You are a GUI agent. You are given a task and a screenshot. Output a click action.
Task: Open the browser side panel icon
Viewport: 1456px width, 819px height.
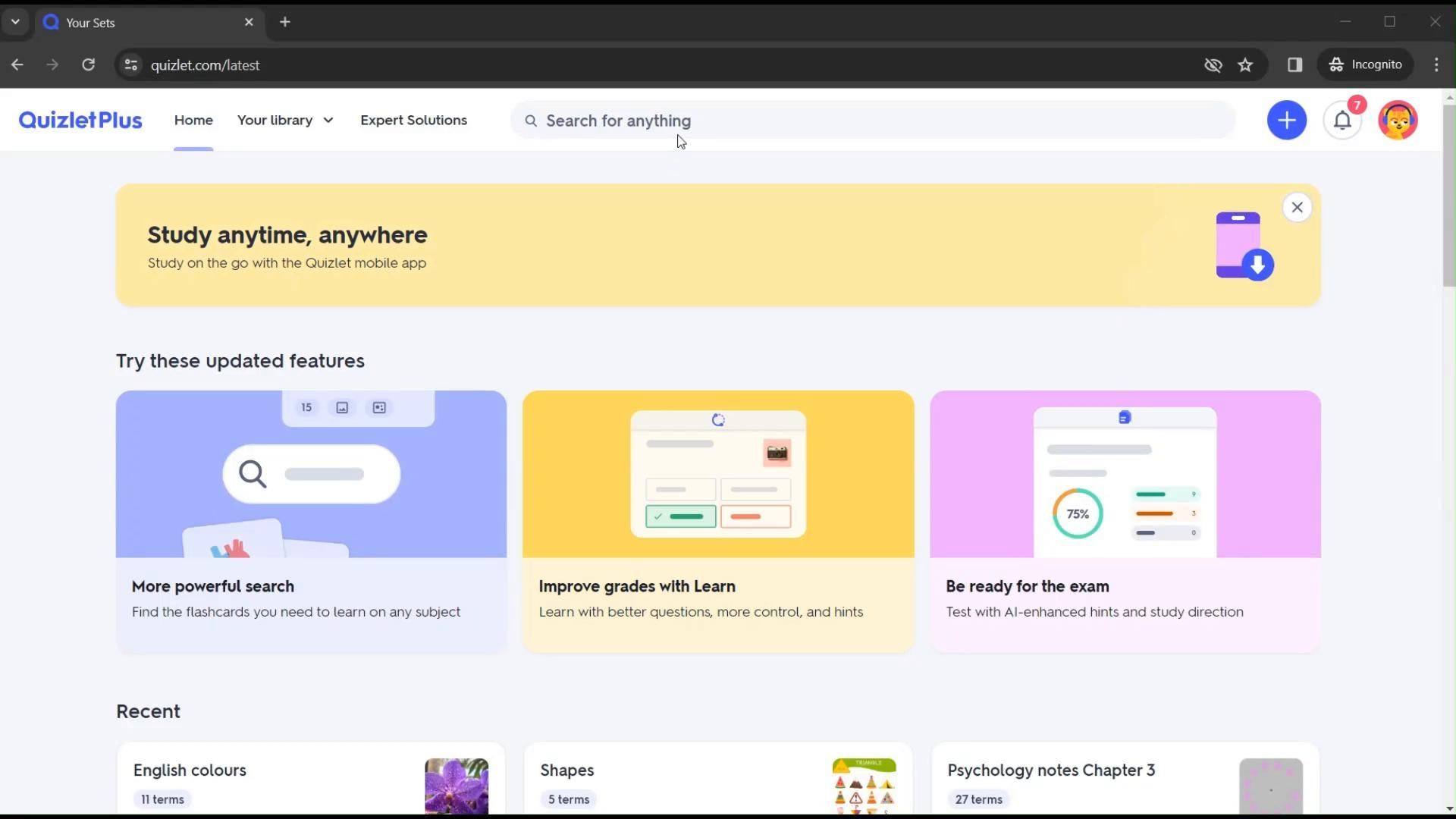(1294, 65)
